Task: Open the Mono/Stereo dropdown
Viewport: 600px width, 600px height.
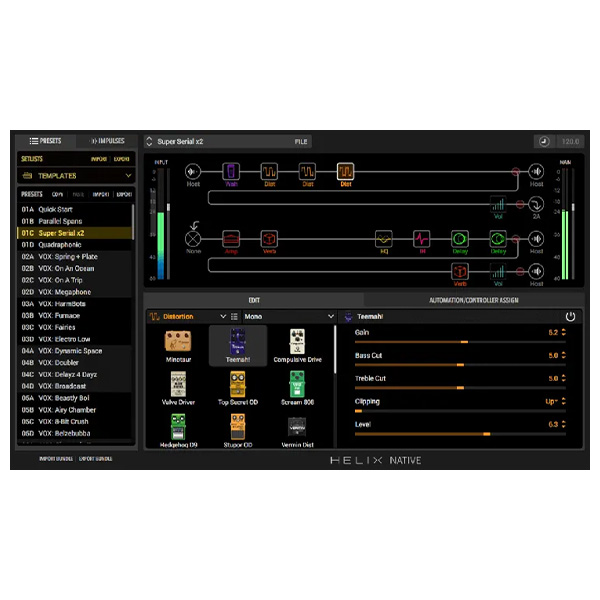Action: tap(289, 316)
